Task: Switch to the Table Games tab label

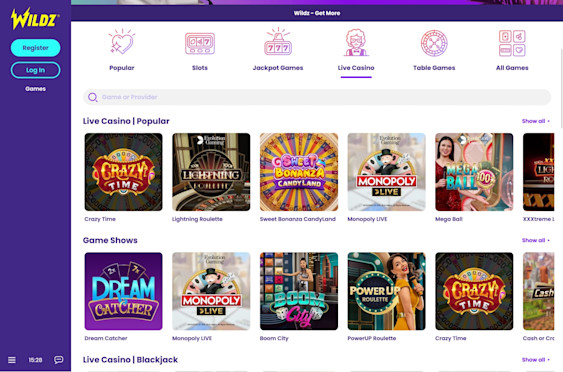Action: click(x=434, y=68)
